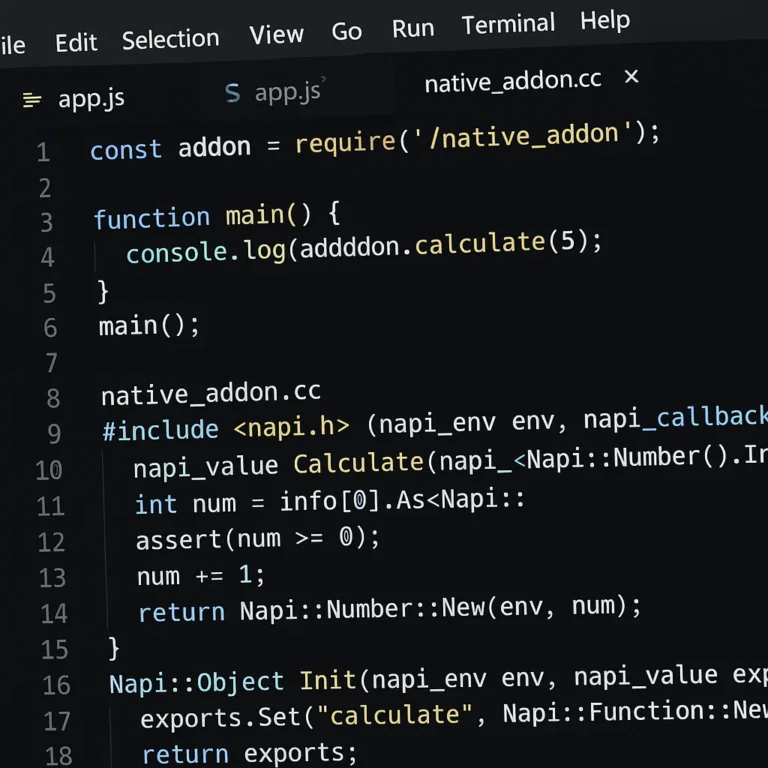Click 'native_addon.cc' text on line 8
Viewport: 768px width, 768px height.
211,394
